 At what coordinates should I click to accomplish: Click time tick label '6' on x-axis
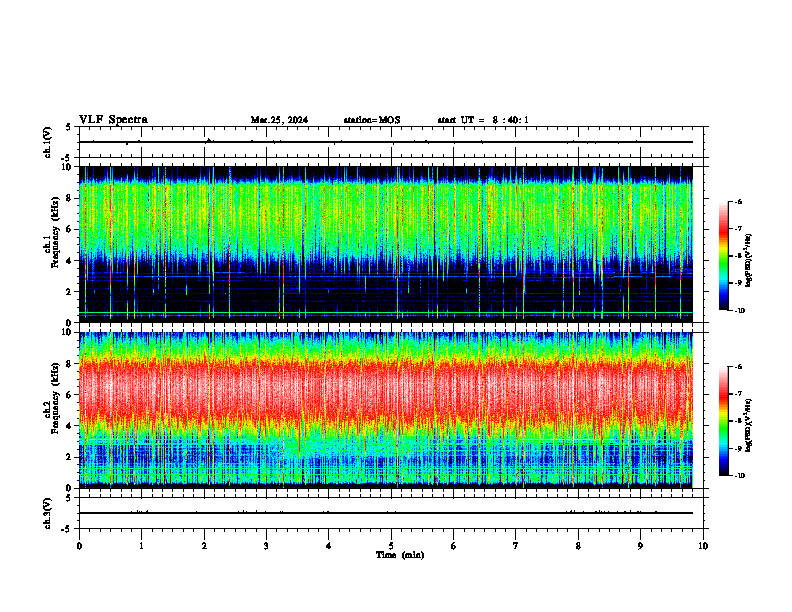(454, 546)
